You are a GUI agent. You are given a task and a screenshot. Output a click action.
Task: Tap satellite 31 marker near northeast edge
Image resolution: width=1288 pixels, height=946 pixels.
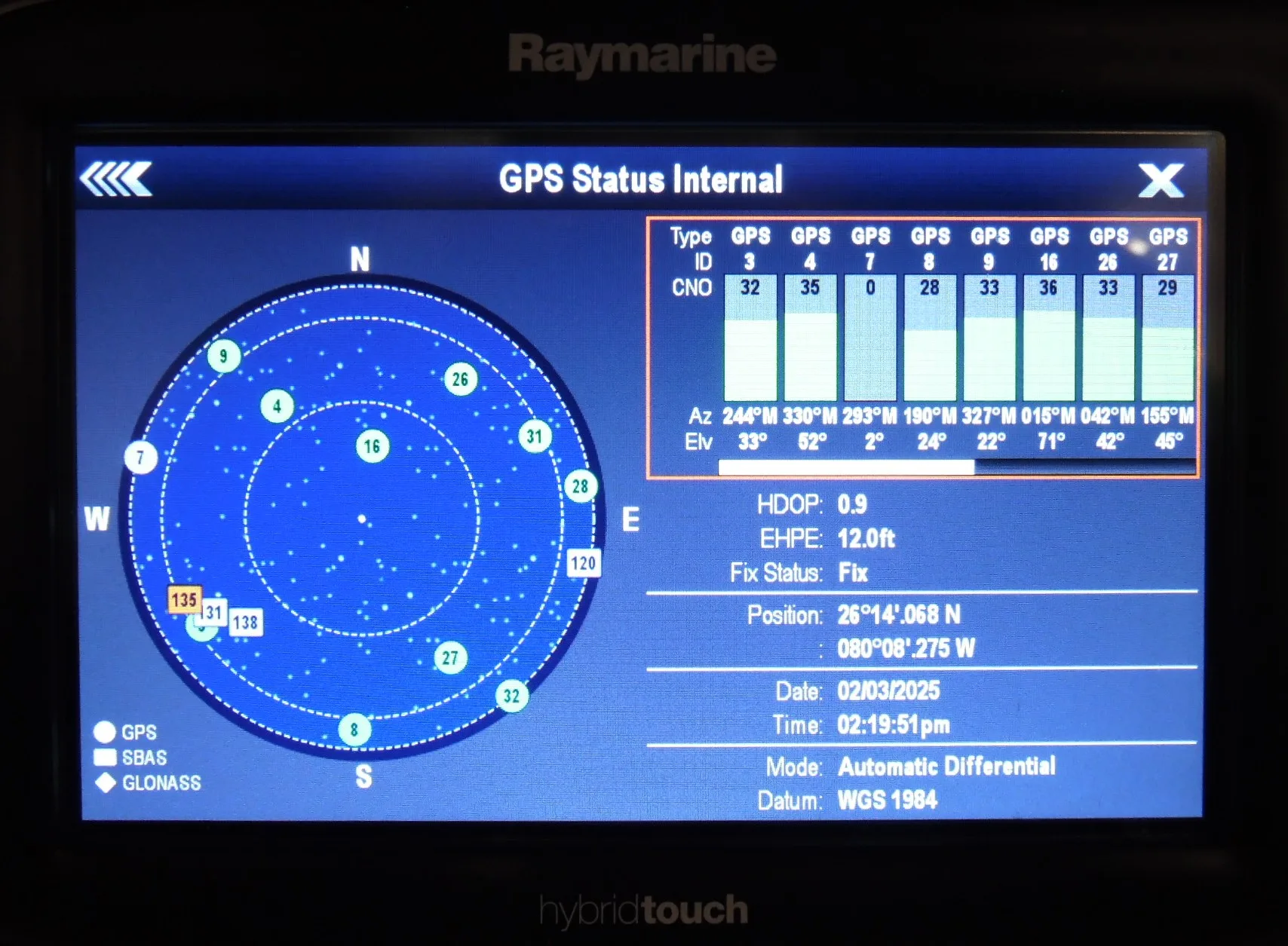(535, 436)
